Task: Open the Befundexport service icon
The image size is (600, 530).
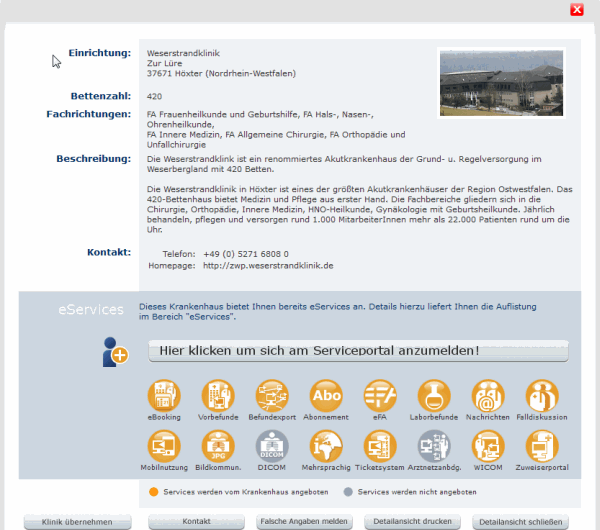Action: pos(272,395)
